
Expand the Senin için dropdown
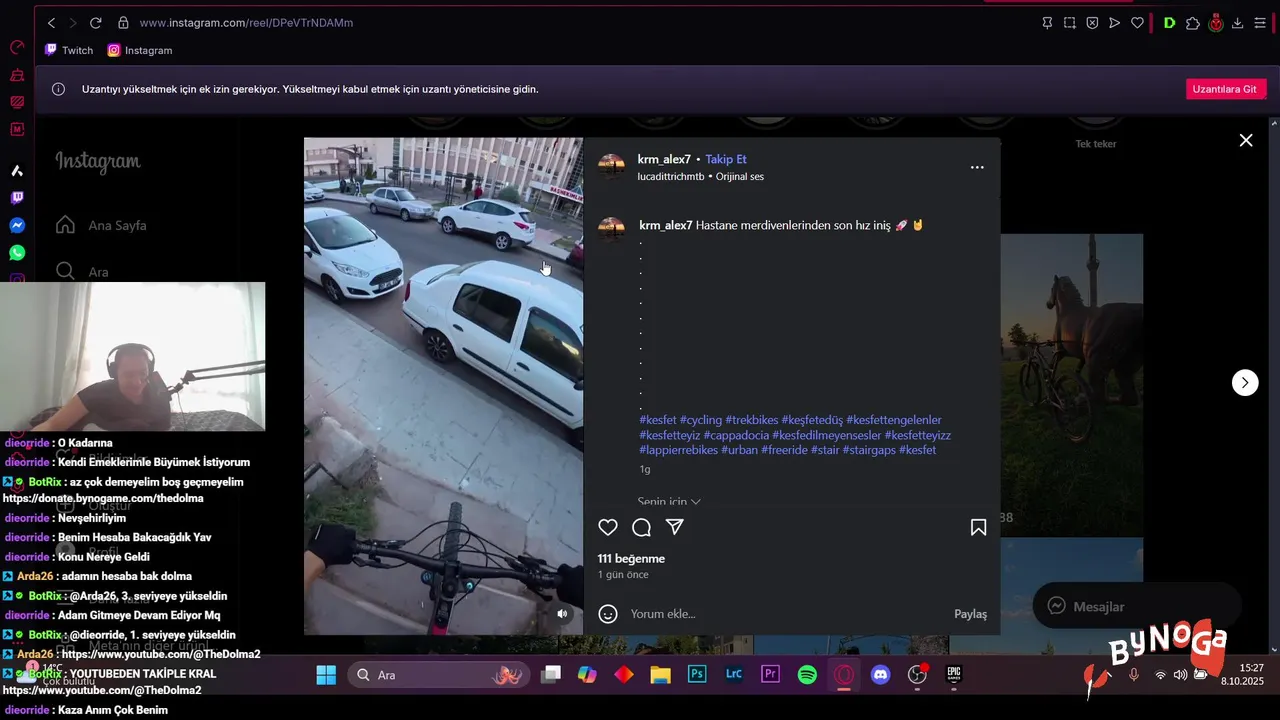tap(669, 502)
